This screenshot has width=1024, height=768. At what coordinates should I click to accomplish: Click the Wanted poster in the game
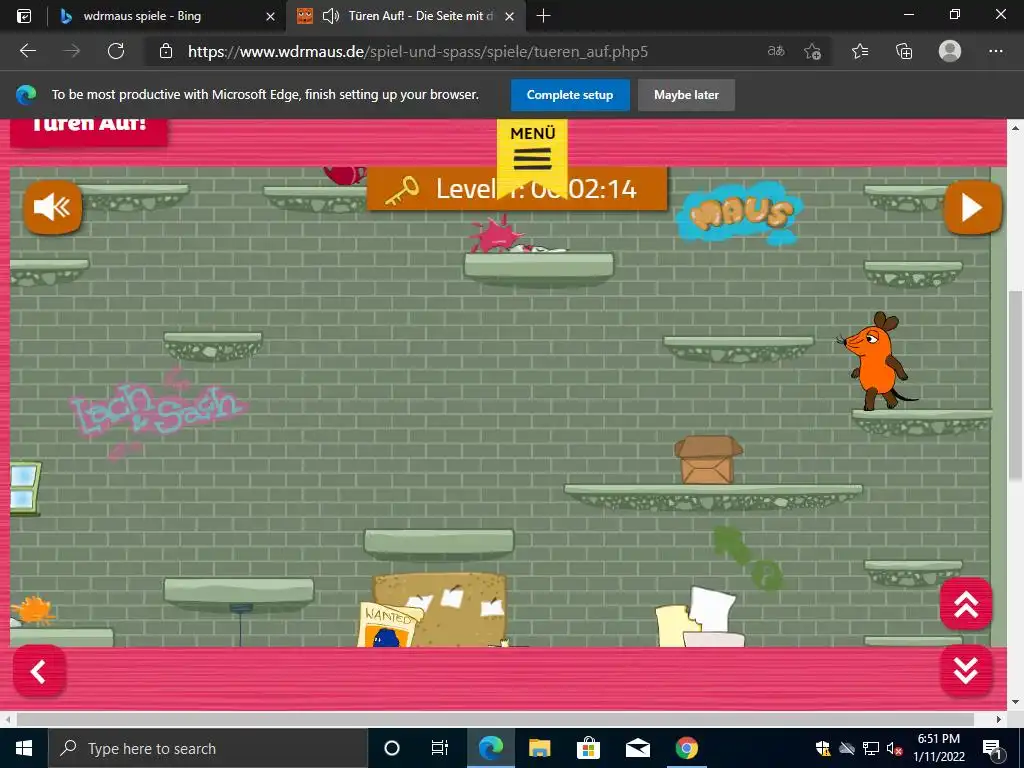coord(388,624)
